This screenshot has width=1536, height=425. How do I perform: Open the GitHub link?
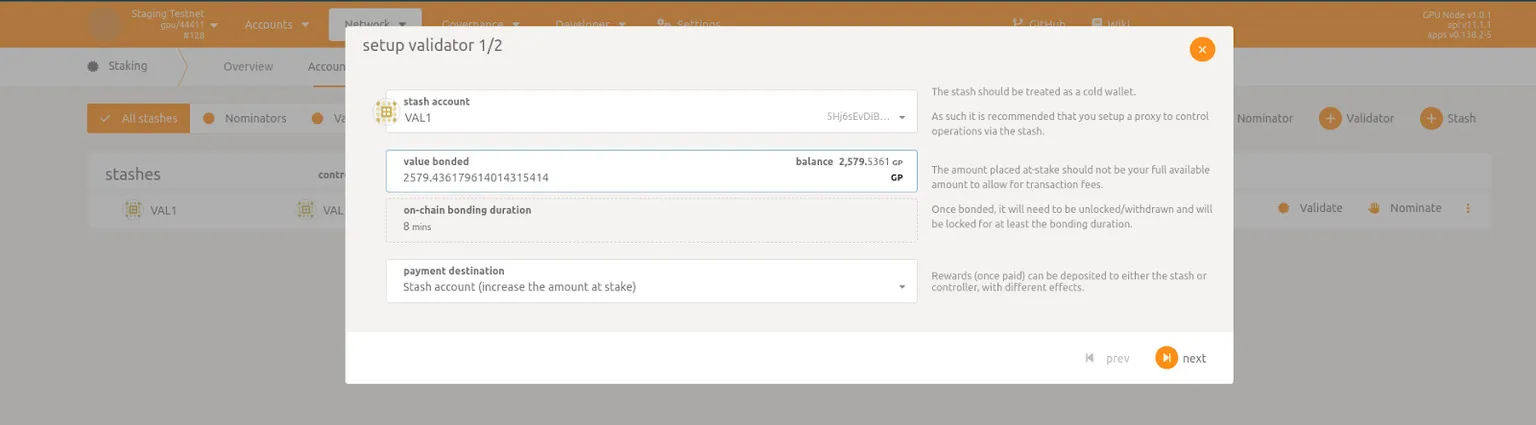click(x=1039, y=24)
